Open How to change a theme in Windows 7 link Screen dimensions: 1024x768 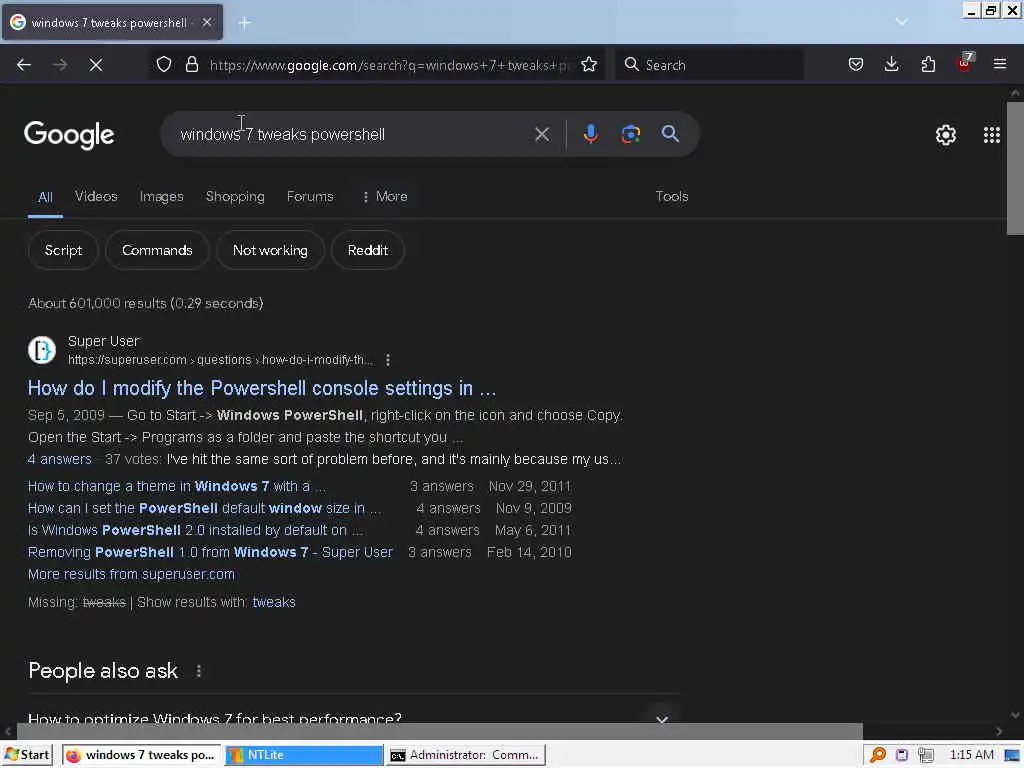coord(177,487)
